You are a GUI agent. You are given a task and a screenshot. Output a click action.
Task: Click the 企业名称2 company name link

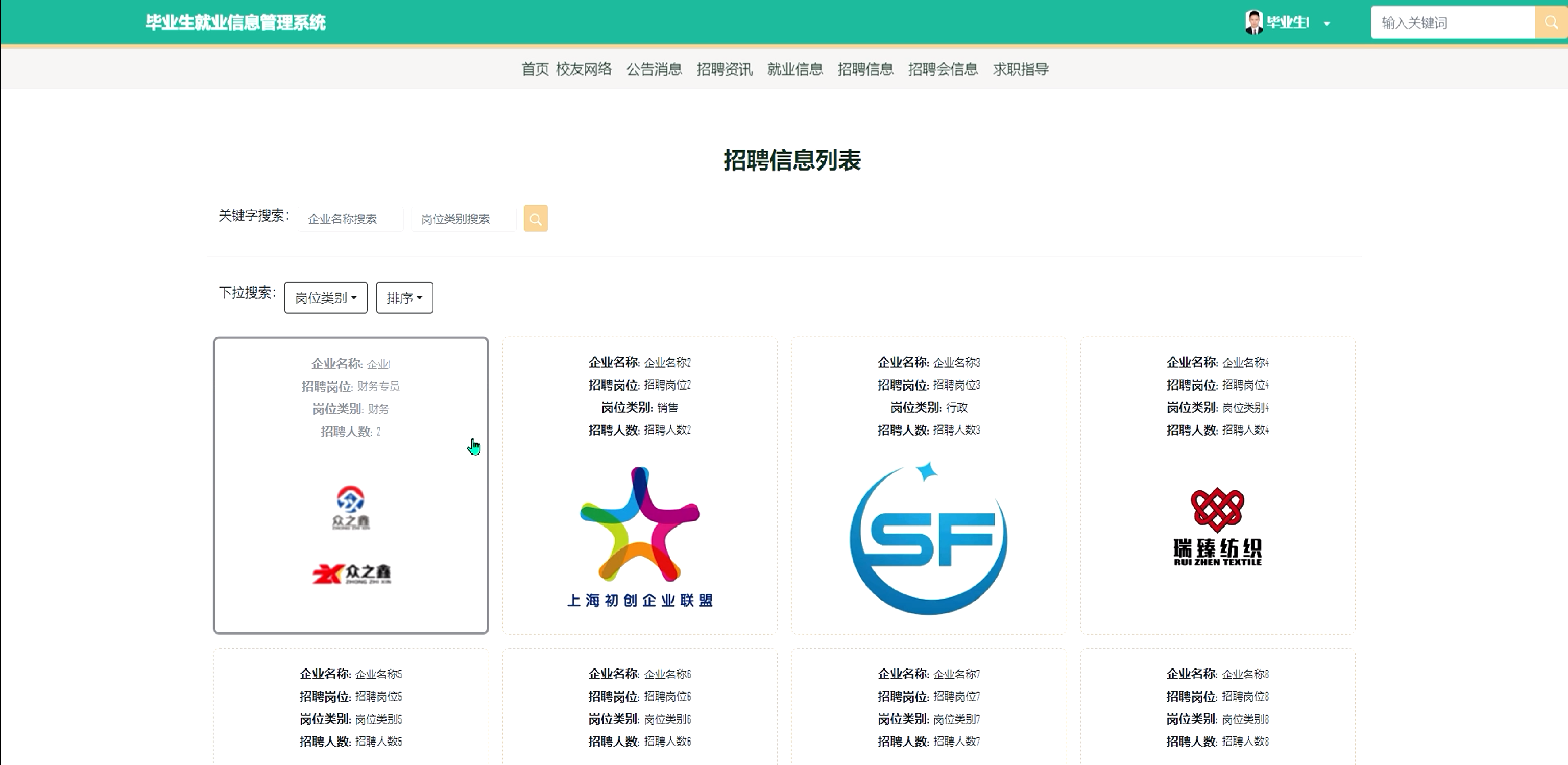coord(667,363)
